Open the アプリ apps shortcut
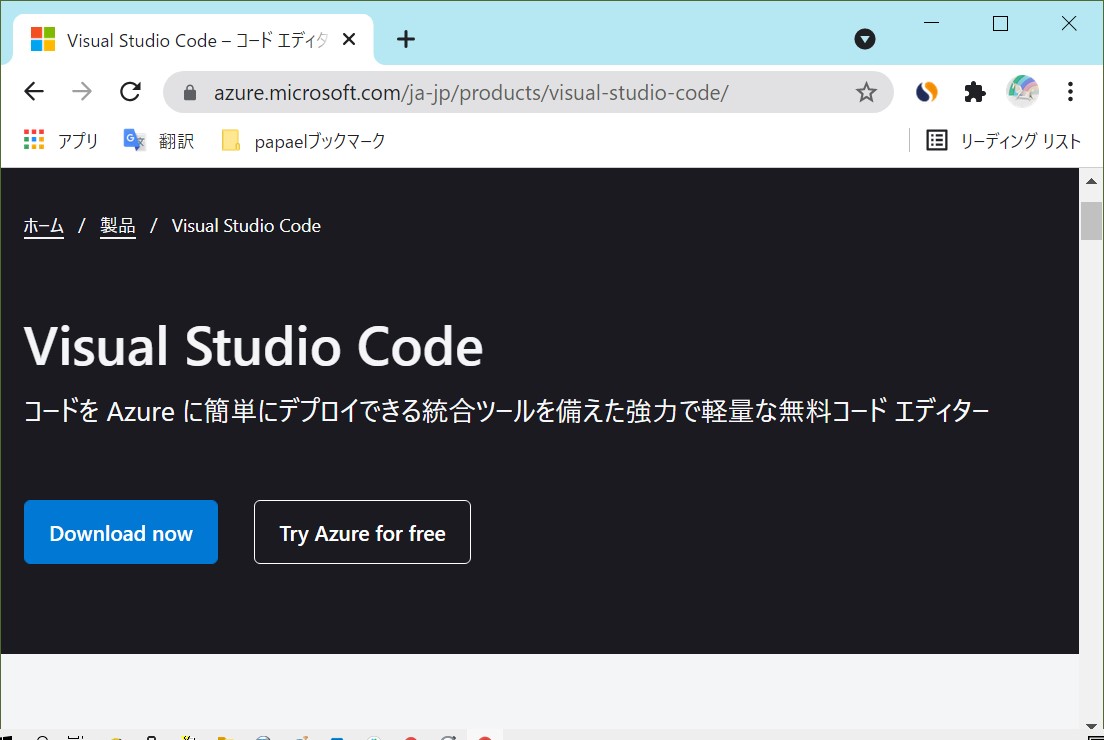Image resolution: width=1104 pixels, height=740 pixels. (61, 141)
